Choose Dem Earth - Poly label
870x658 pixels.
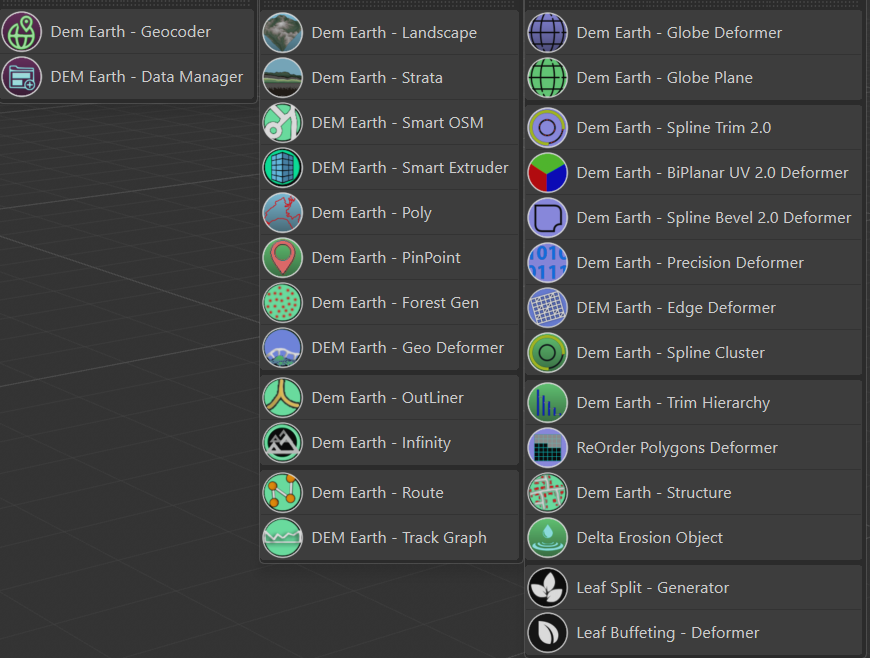(x=372, y=213)
